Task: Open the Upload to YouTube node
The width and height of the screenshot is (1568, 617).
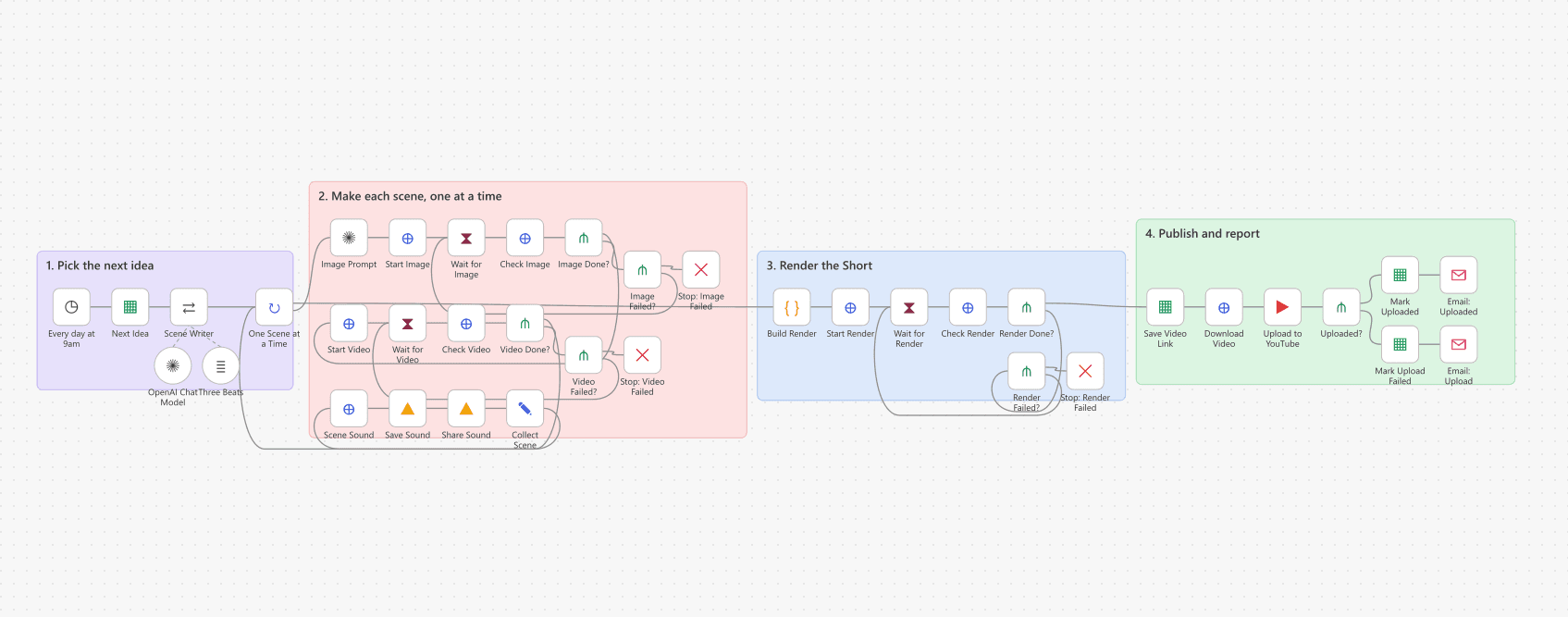Action: click(x=1283, y=307)
